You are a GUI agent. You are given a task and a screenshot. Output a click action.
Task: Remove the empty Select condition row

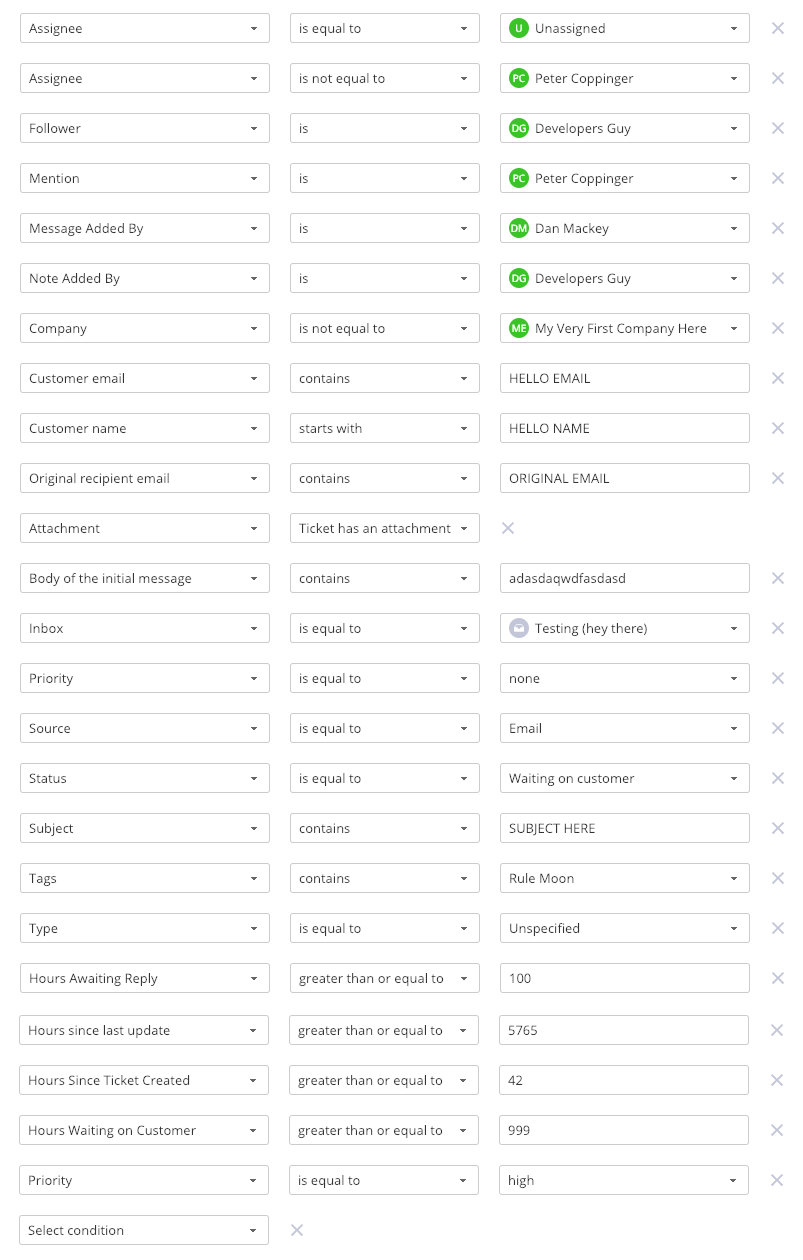pos(296,1230)
